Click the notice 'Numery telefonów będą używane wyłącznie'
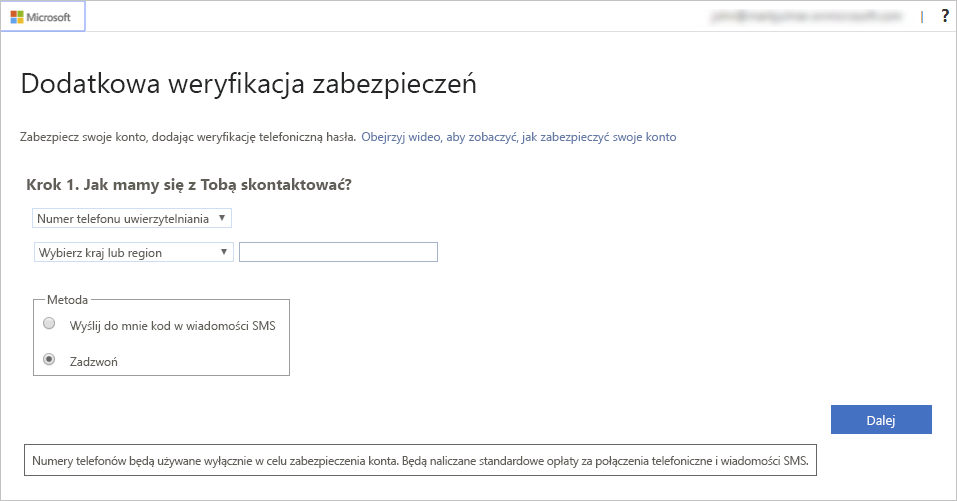This screenshot has height=501, width=957. [x=420, y=461]
